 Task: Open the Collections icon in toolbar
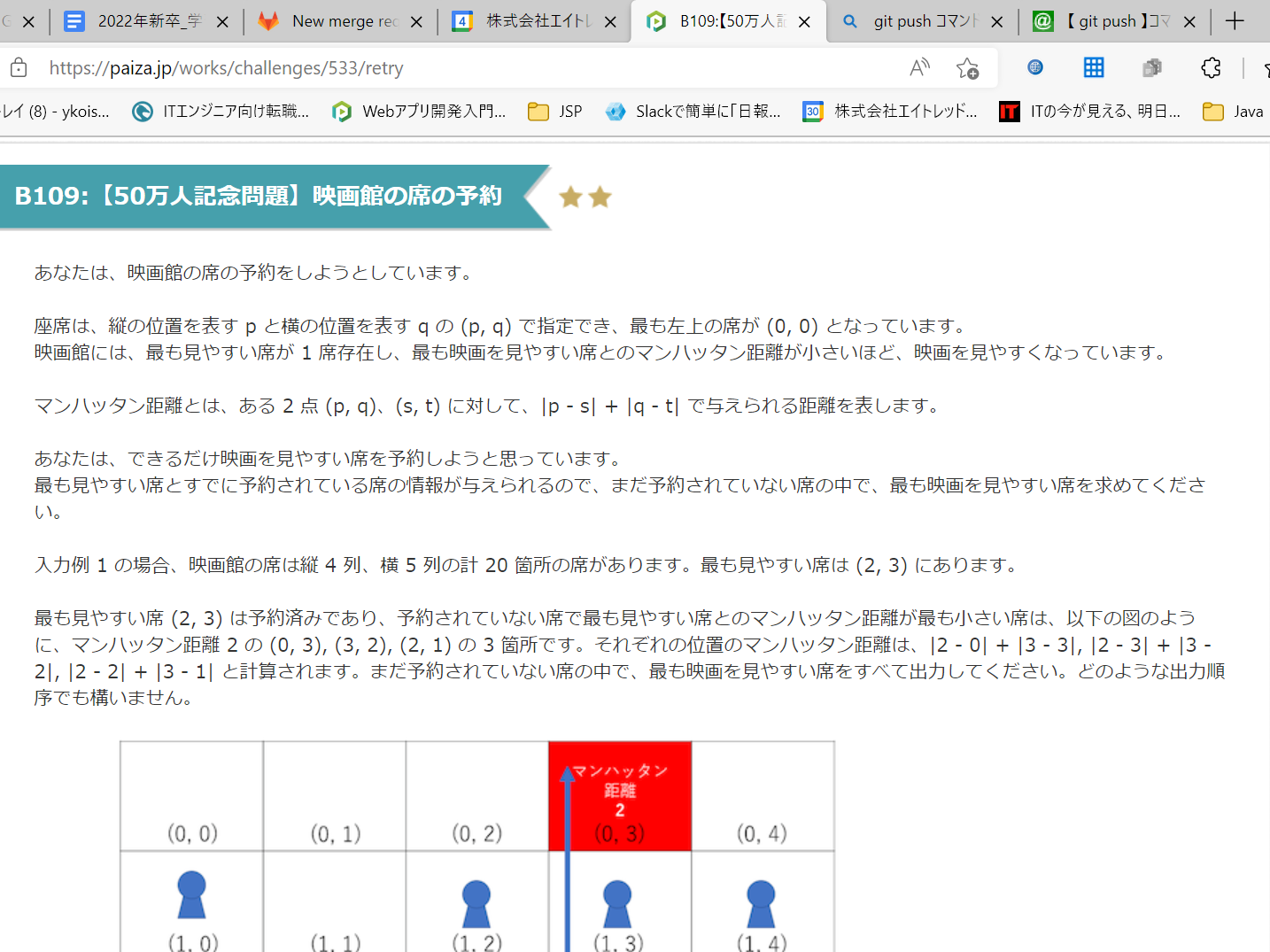[x=1151, y=68]
